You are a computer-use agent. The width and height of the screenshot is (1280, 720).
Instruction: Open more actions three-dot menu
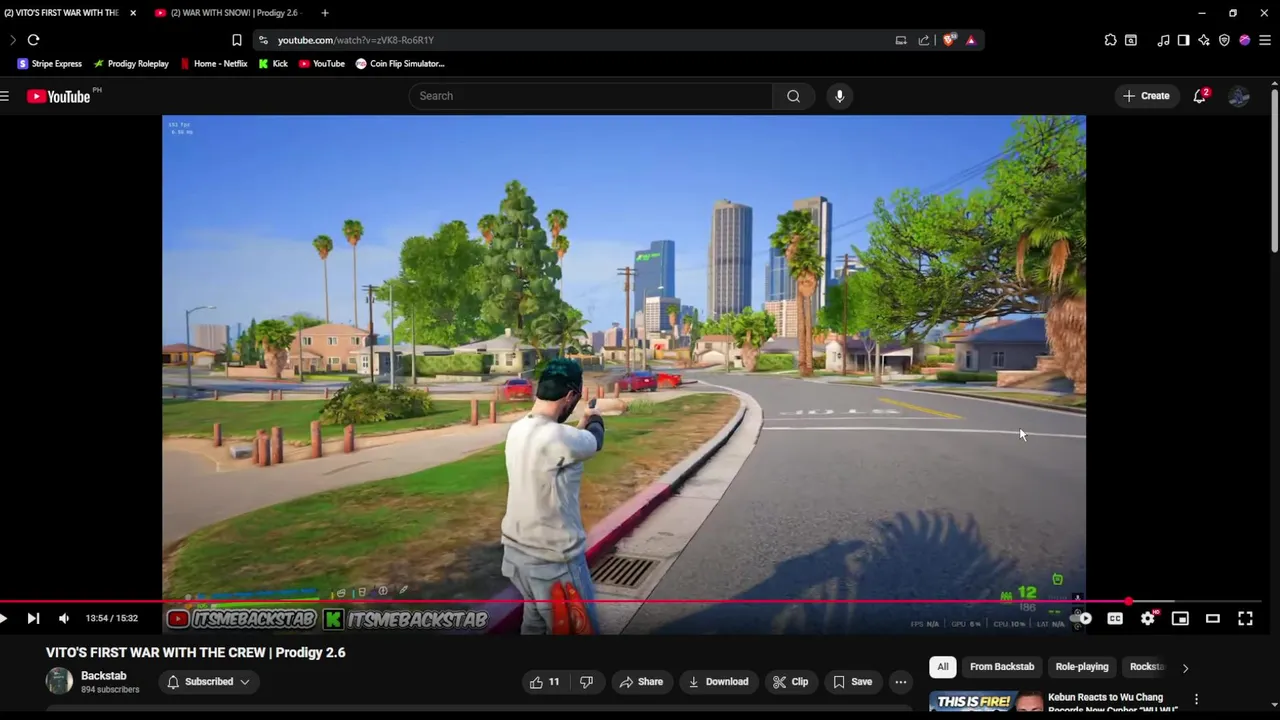pyautogui.click(x=900, y=682)
